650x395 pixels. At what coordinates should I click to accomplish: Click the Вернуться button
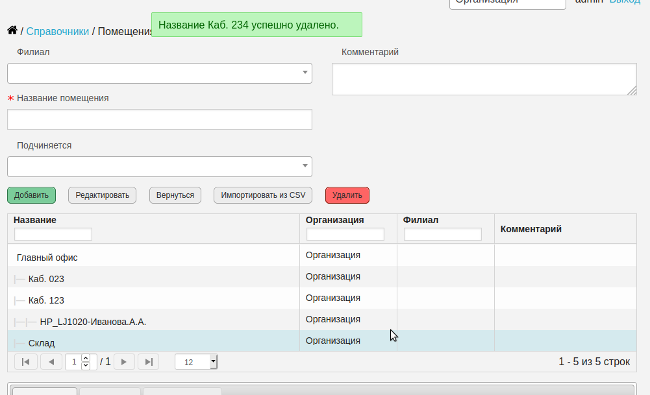coord(175,195)
